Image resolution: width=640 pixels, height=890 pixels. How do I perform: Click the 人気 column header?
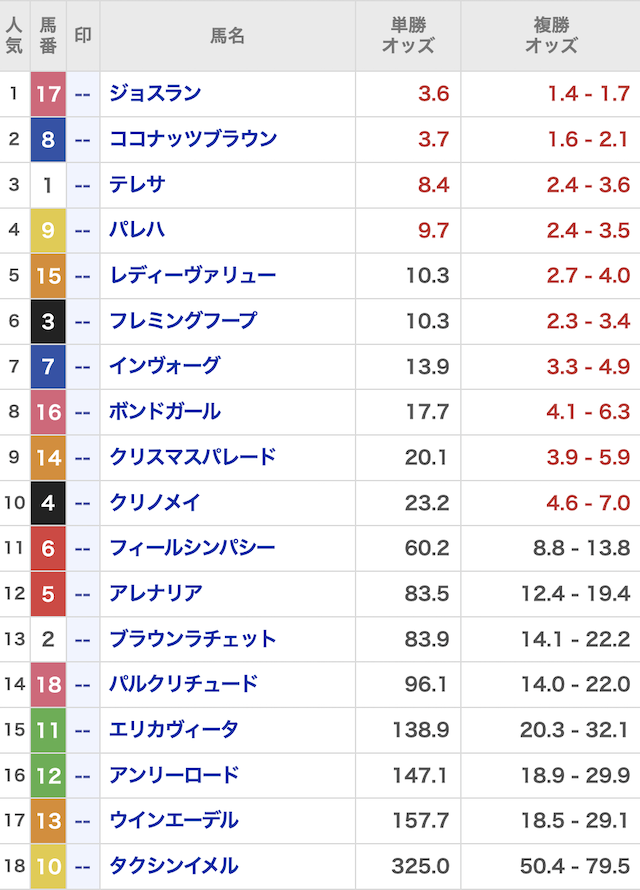[x=14, y=35]
